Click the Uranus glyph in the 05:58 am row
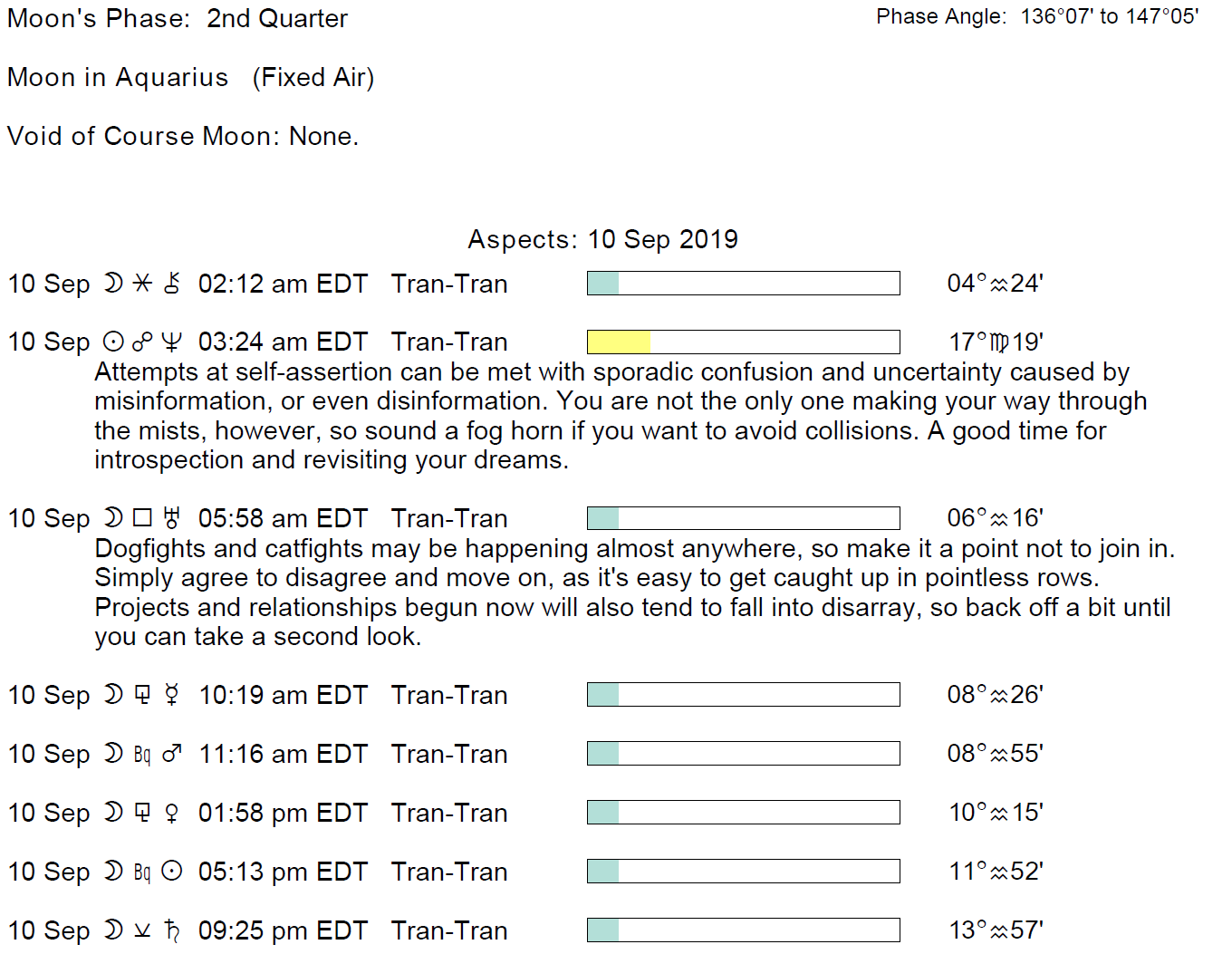 tap(171, 518)
